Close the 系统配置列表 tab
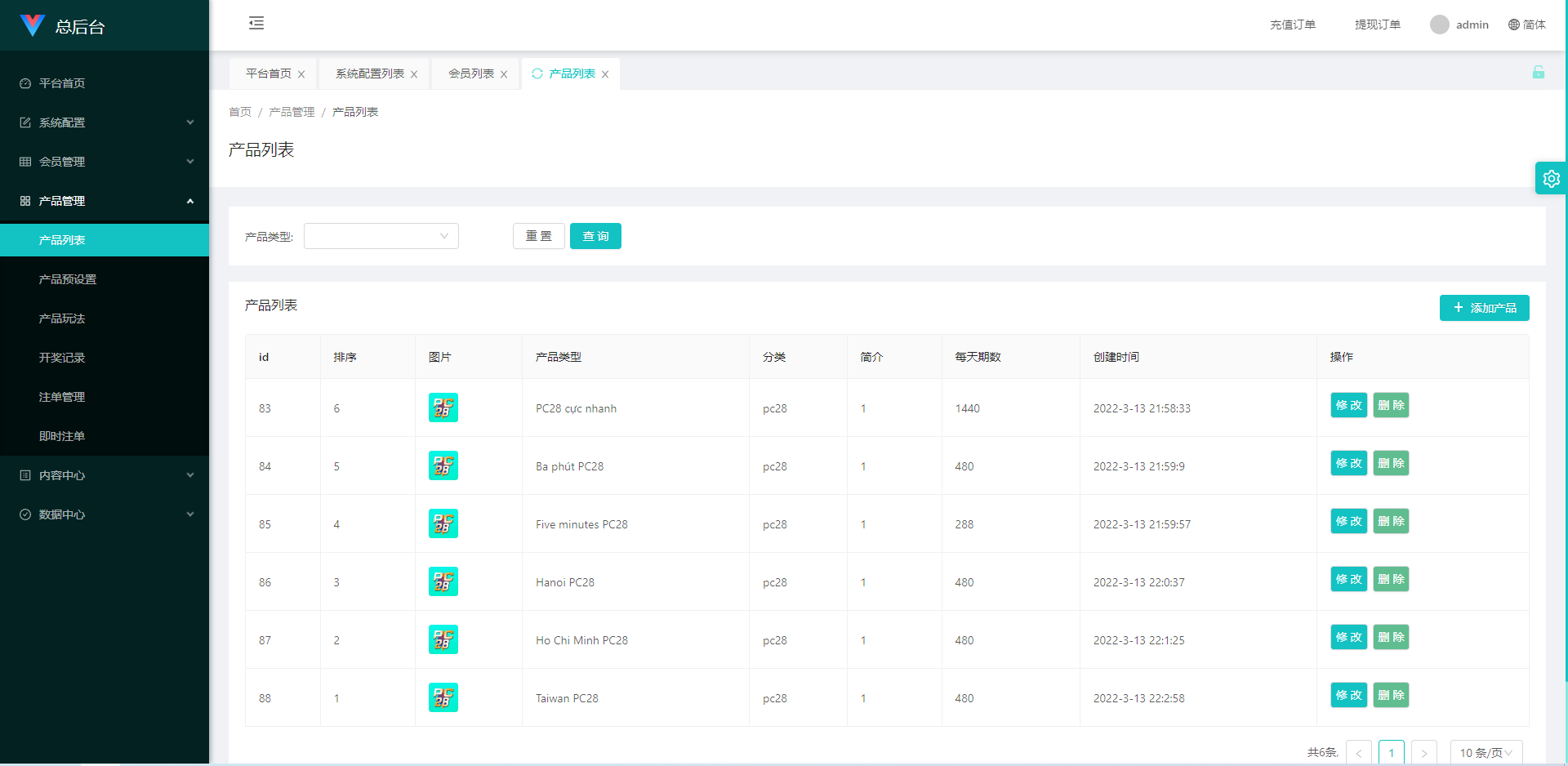Viewport: 1568px width, 766px height. tap(414, 74)
